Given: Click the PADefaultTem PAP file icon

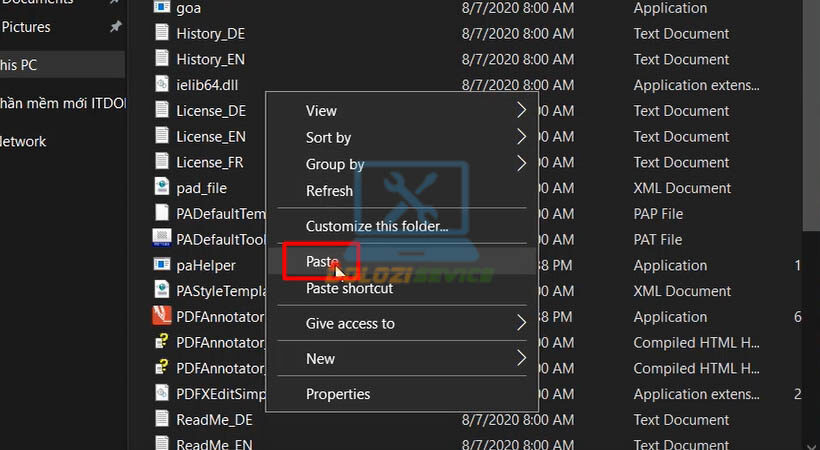Looking at the screenshot, I should [162, 212].
